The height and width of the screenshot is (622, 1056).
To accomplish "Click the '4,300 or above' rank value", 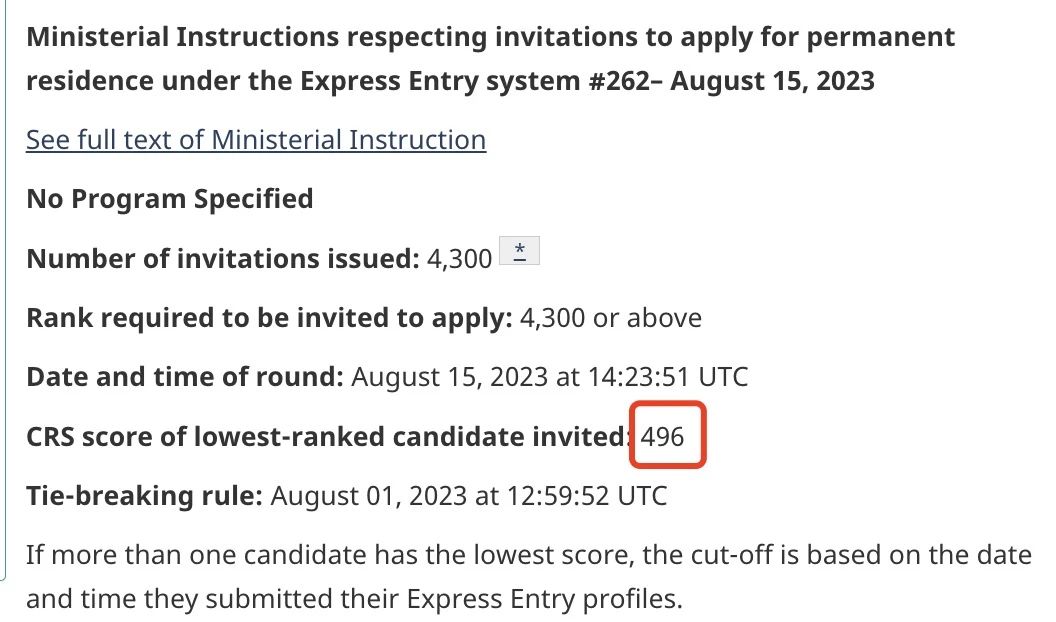I will [x=611, y=318].
